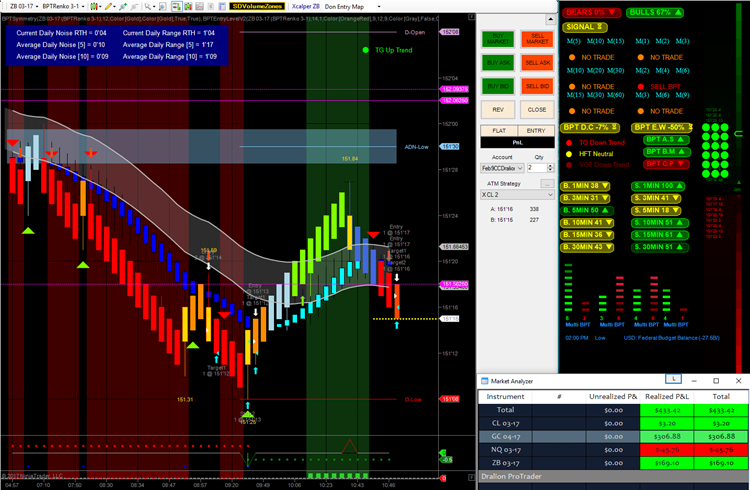Click the Realized P&L column header
Image resolution: width=750 pixels, height=490 pixels.
[667, 397]
